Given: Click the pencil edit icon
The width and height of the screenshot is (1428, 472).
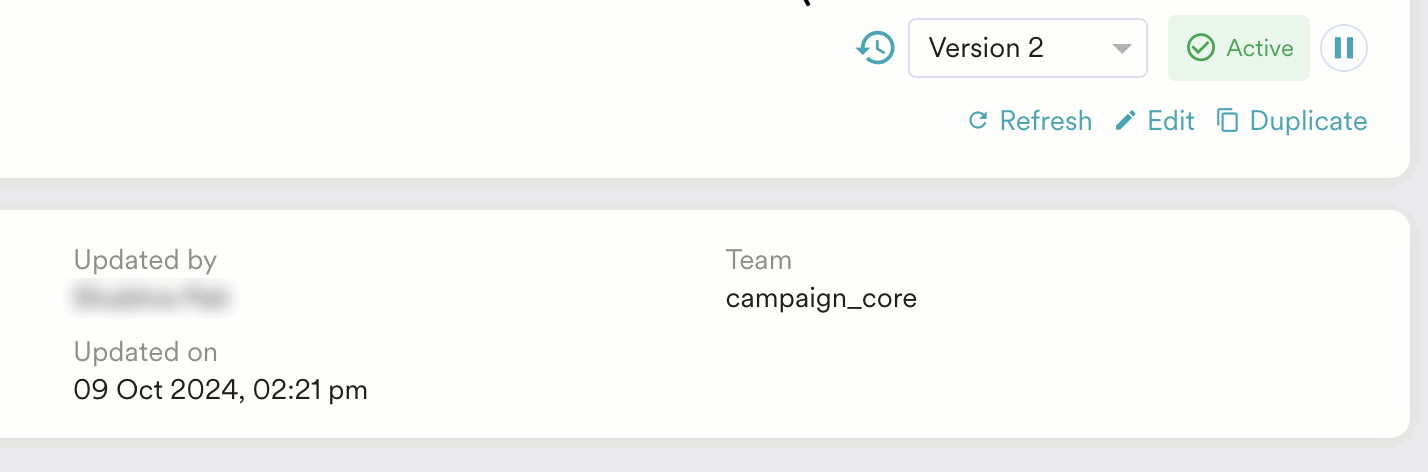Looking at the screenshot, I should [x=1126, y=121].
